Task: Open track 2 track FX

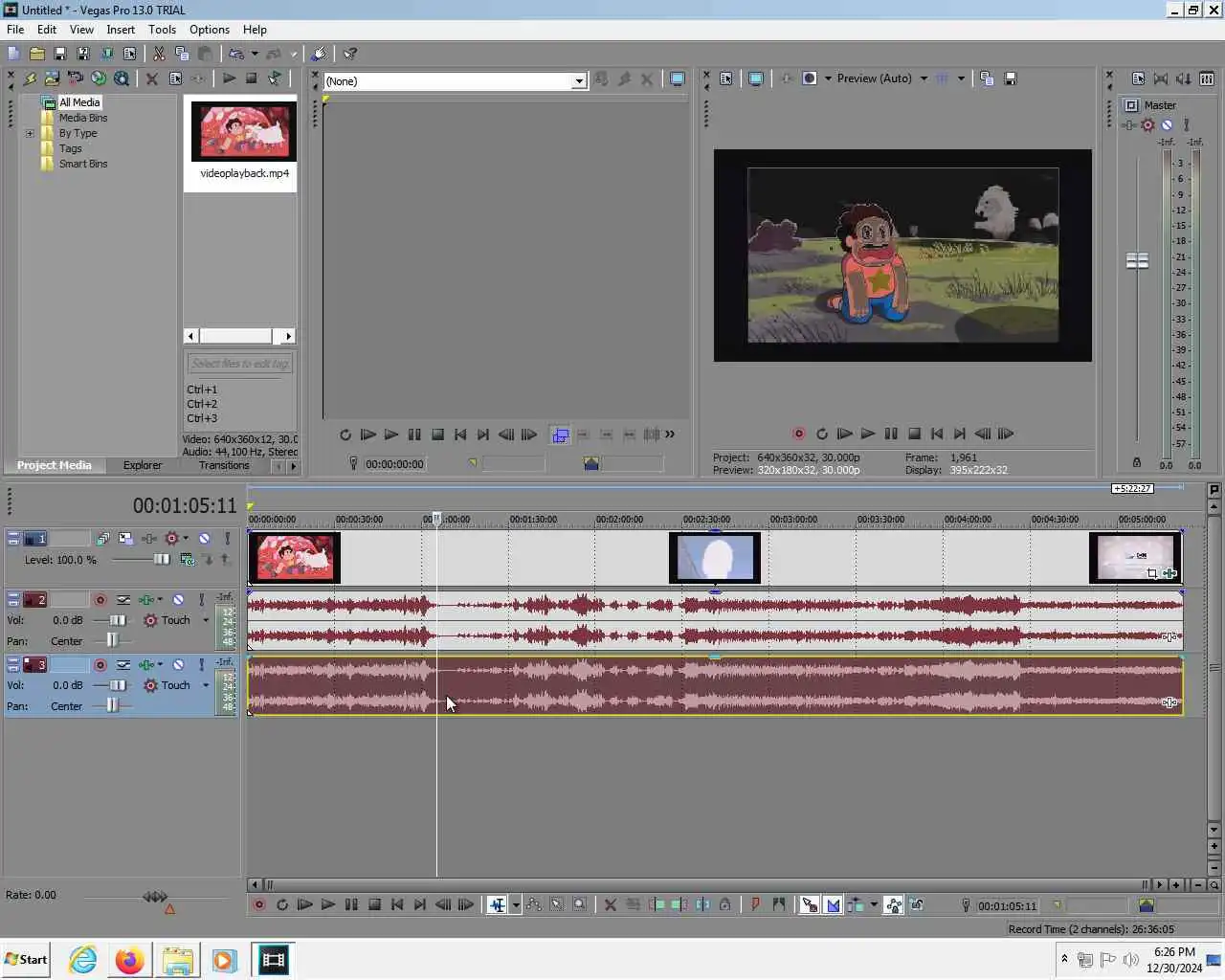Action: coord(146,600)
